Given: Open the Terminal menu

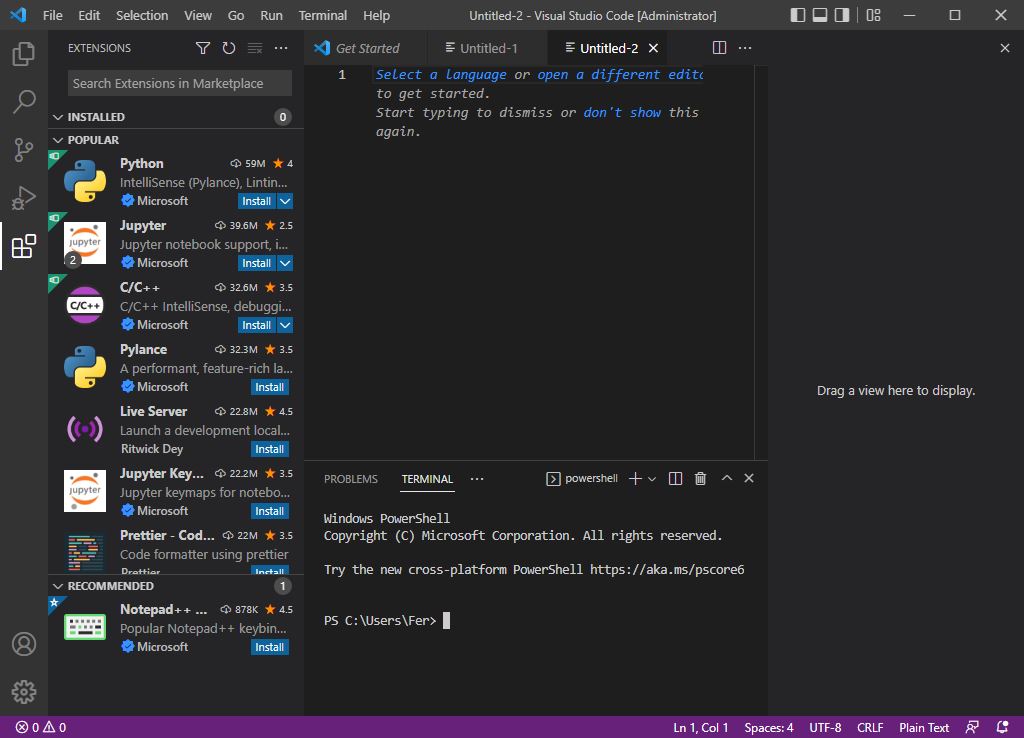Looking at the screenshot, I should [x=323, y=15].
